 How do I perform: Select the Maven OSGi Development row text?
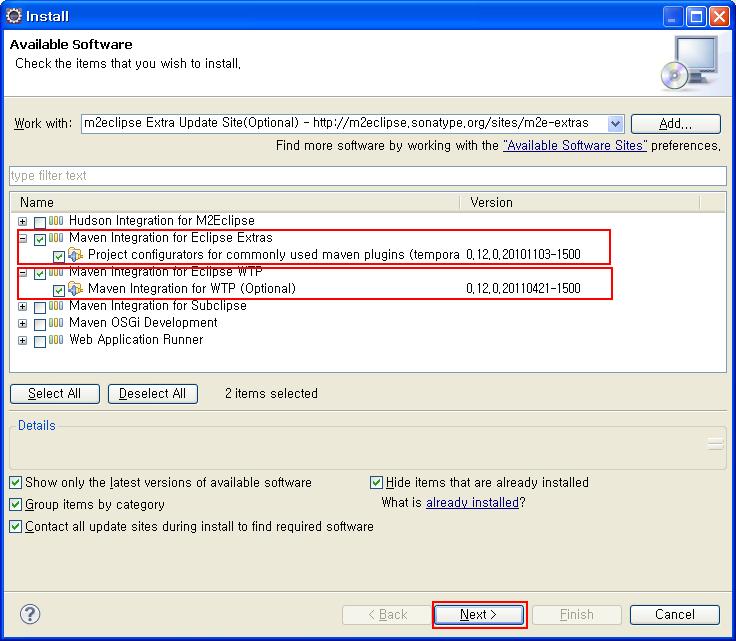[143, 322]
